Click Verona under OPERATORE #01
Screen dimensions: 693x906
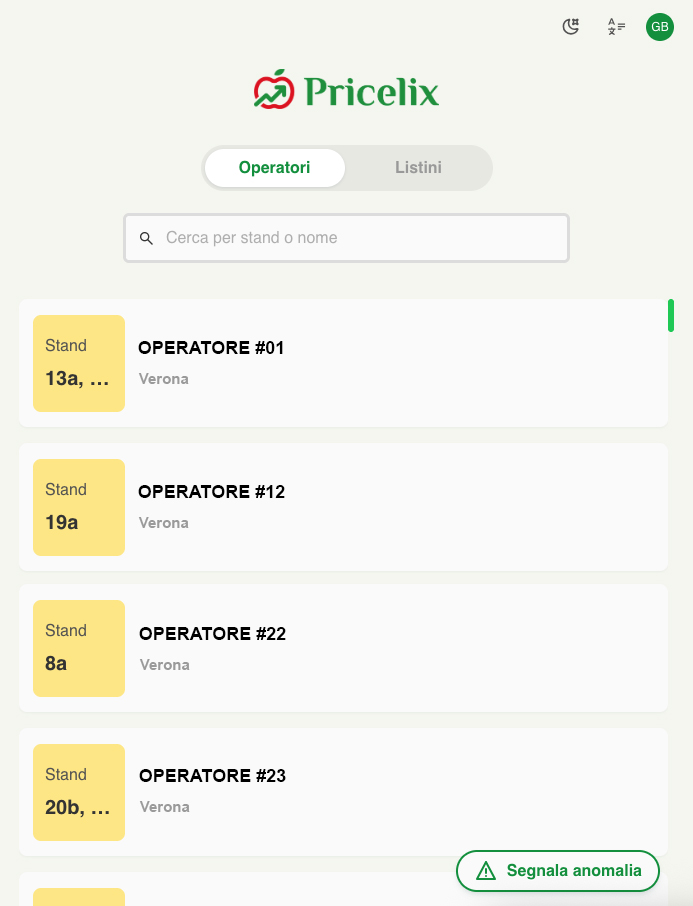pyautogui.click(x=164, y=379)
